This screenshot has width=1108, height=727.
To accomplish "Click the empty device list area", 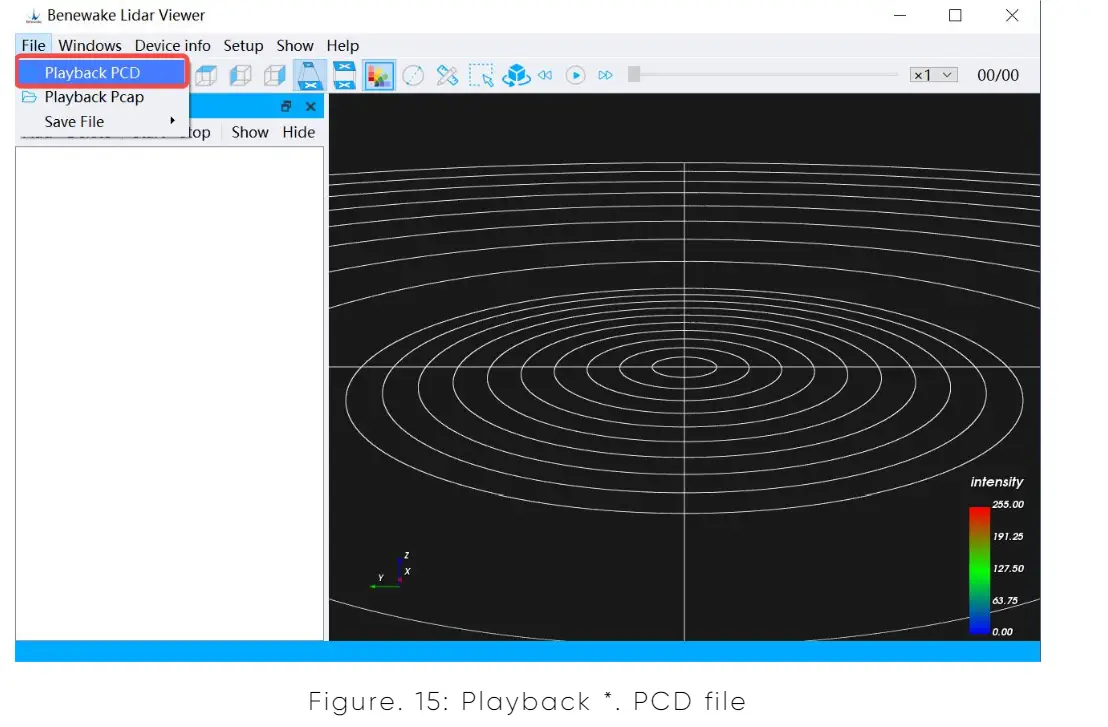I will [x=170, y=393].
